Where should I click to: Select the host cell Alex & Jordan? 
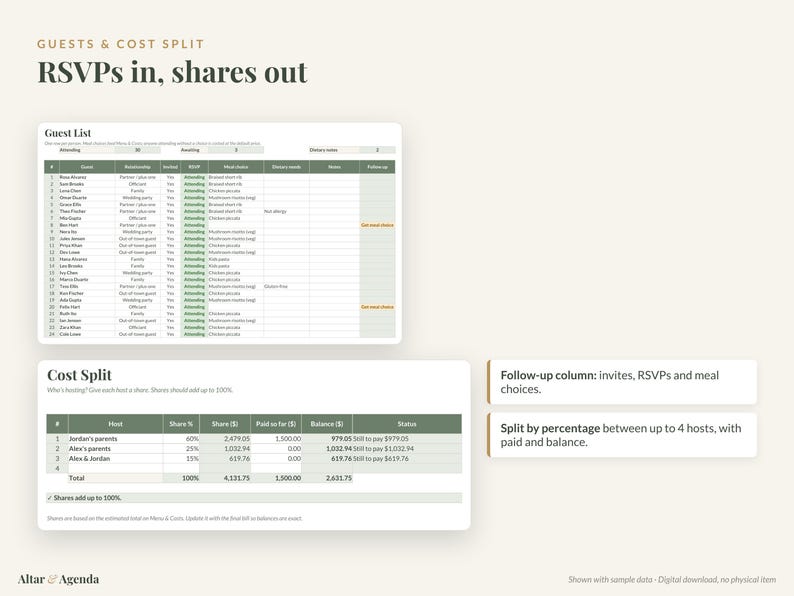point(115,459)
